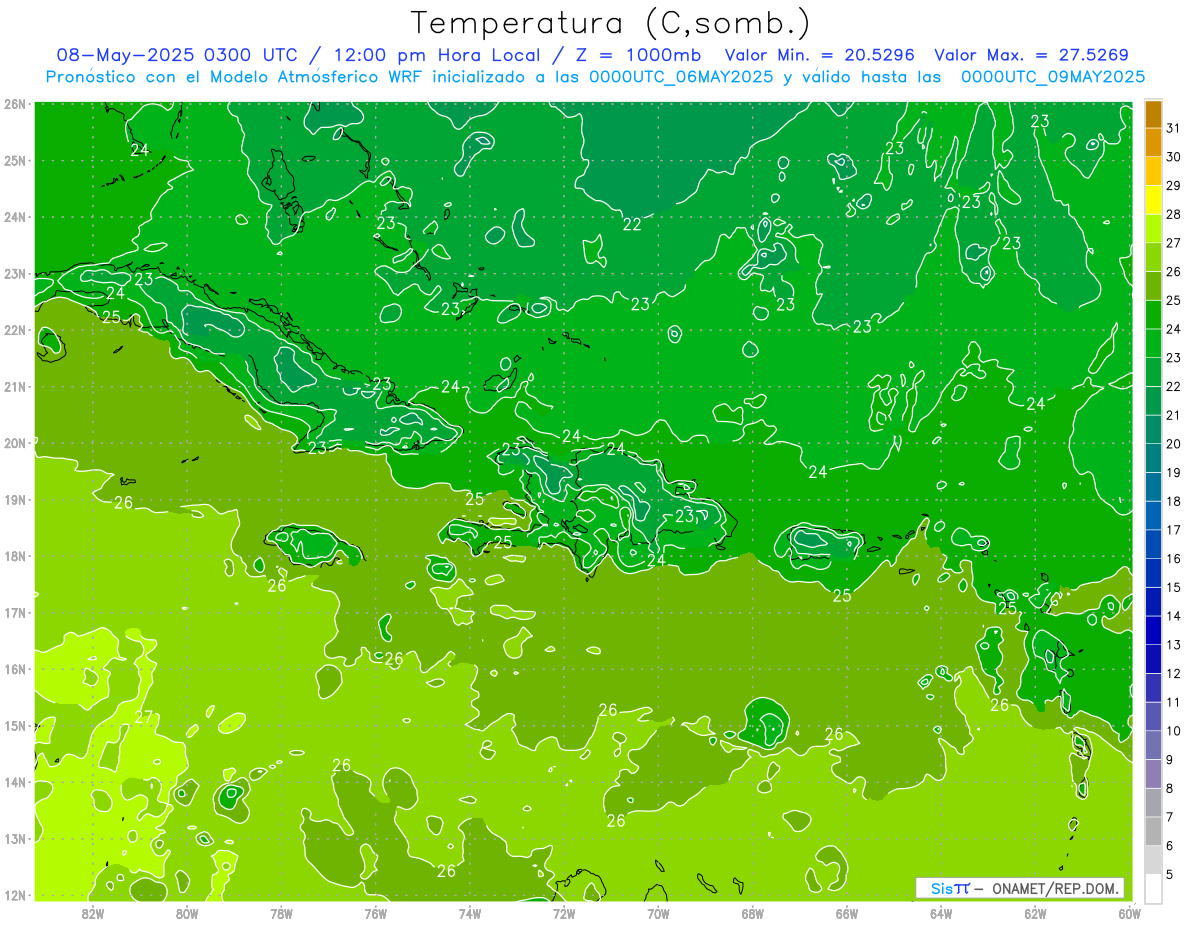
Task: Click the "16N" latitude axis label
Action: pyautogui.click(x=15, y=669)
